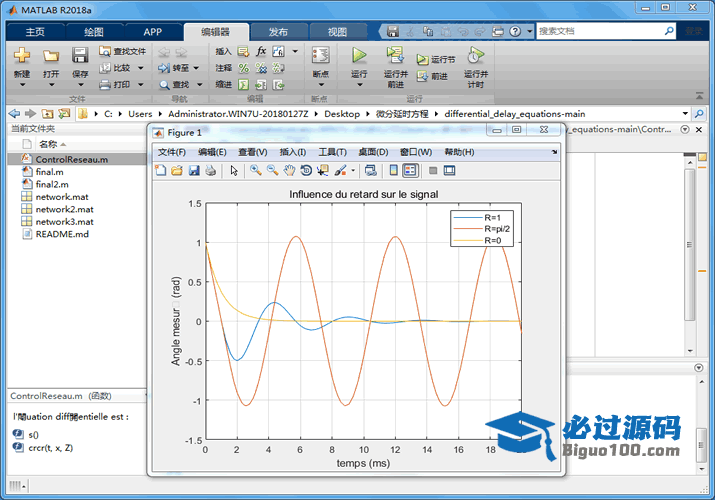Click the New Figure icon in Figure toolbar
Screen dimensions: 715x500
tap(161, 170)
